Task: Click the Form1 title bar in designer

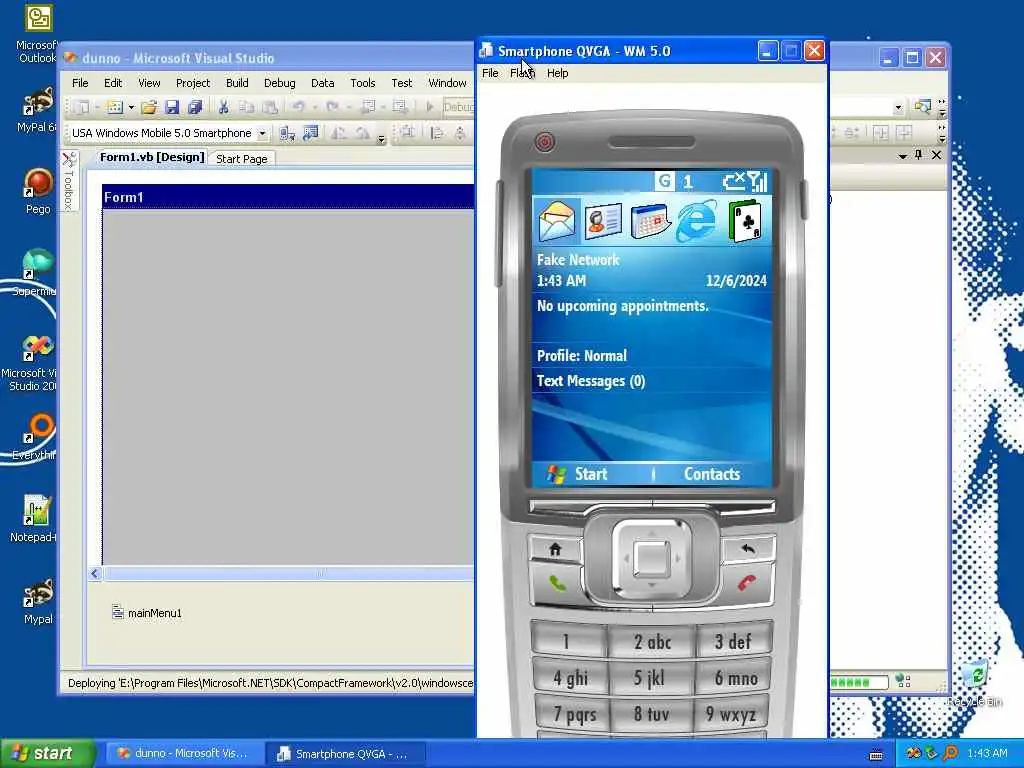Action: [288, 197]
